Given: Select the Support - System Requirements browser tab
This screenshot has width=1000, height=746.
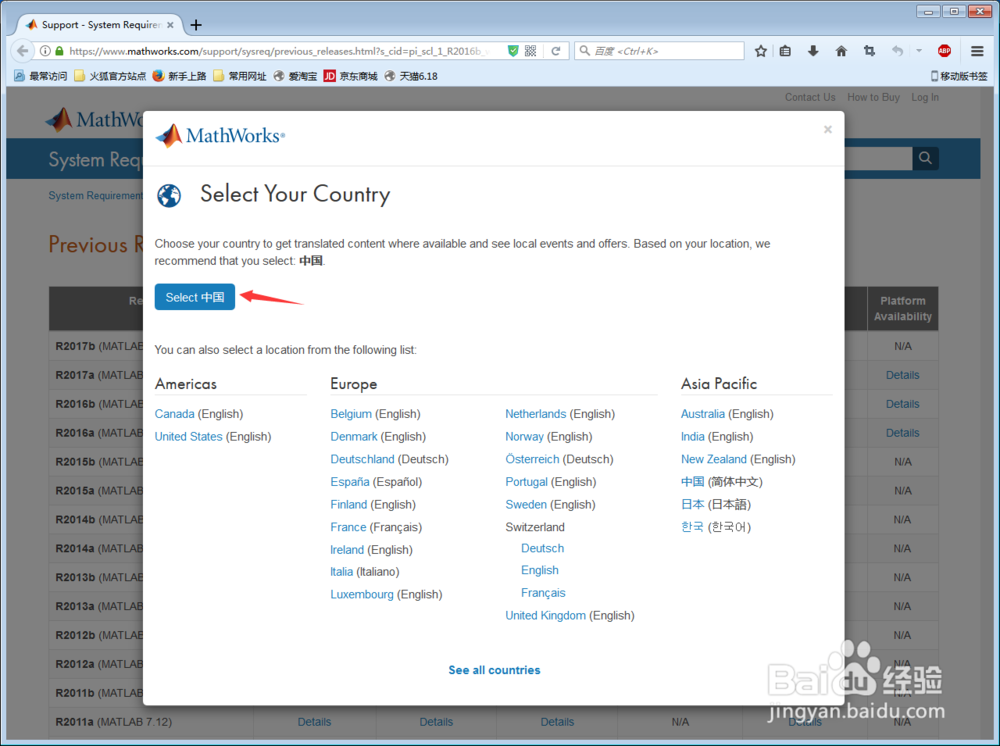Looking at the screenshot, I should click(99, 25).
